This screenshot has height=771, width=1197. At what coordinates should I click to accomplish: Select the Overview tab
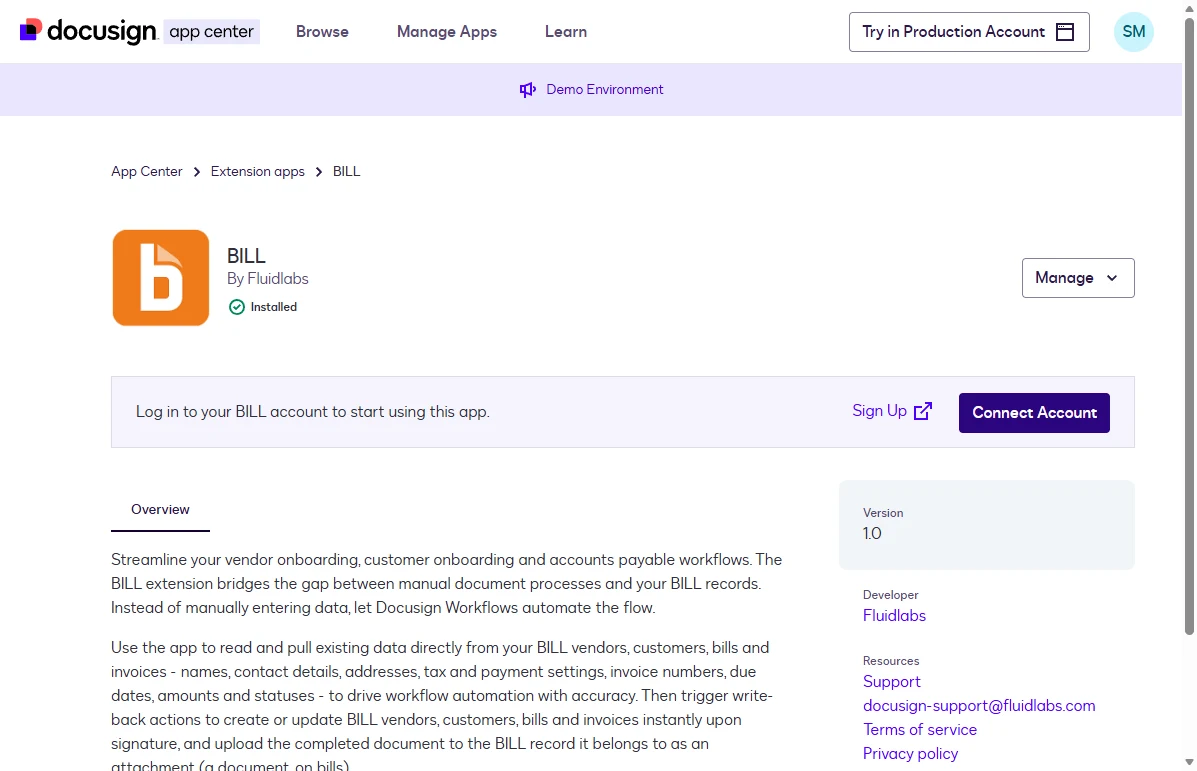pos(160,510)
